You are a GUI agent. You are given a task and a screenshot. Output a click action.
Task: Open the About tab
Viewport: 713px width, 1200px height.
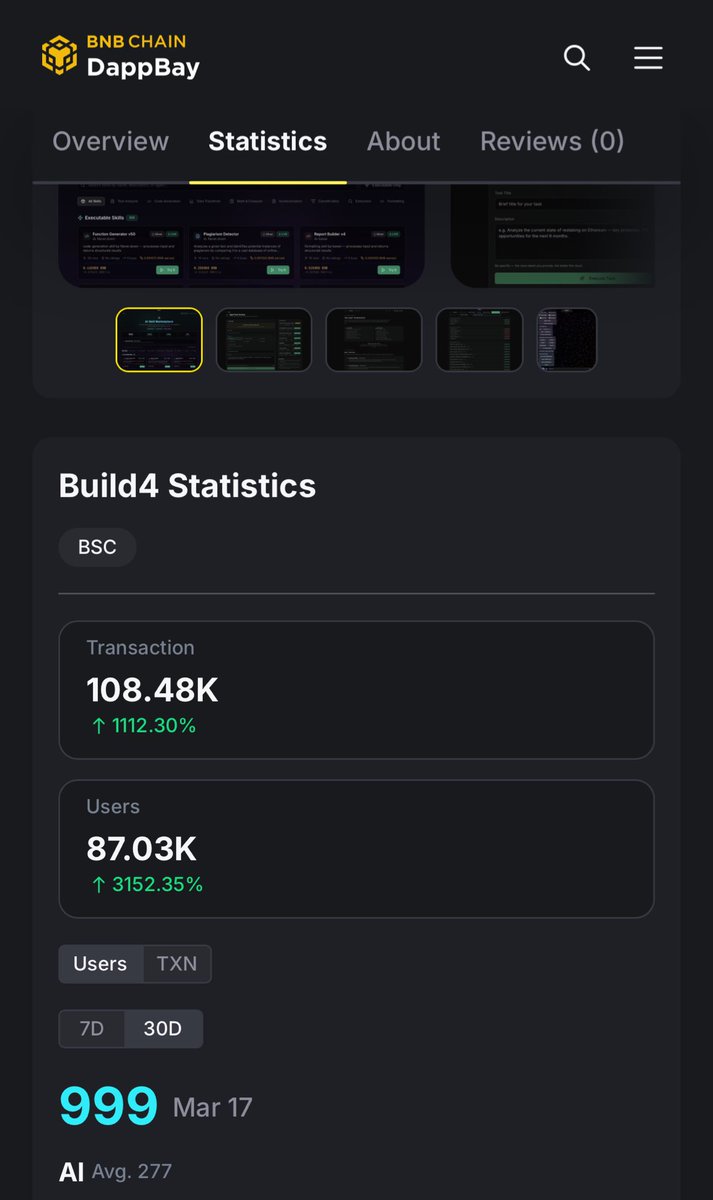pyautogui.click(x=403, y=141)
